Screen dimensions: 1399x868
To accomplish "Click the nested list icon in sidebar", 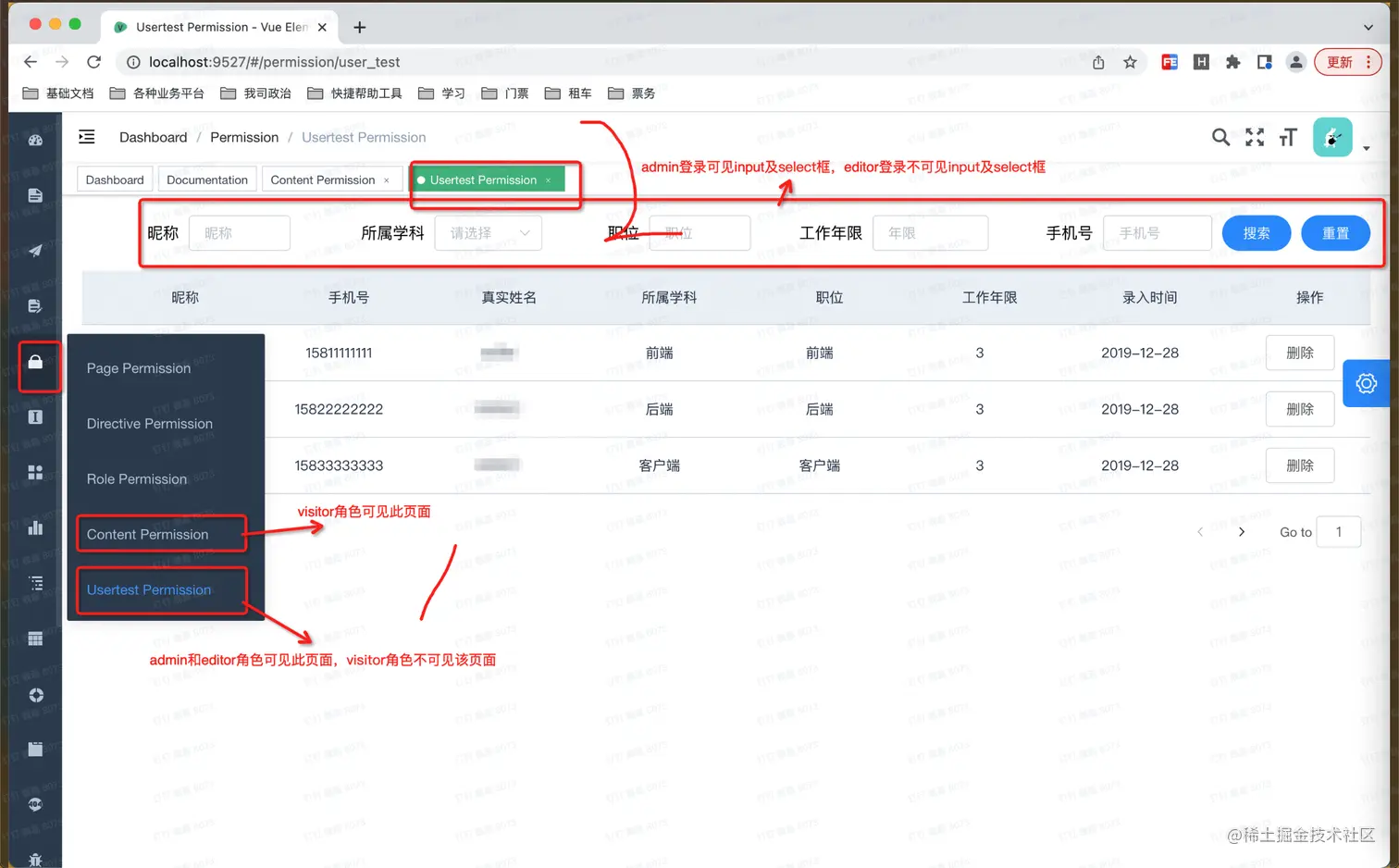I will (35, 583).
